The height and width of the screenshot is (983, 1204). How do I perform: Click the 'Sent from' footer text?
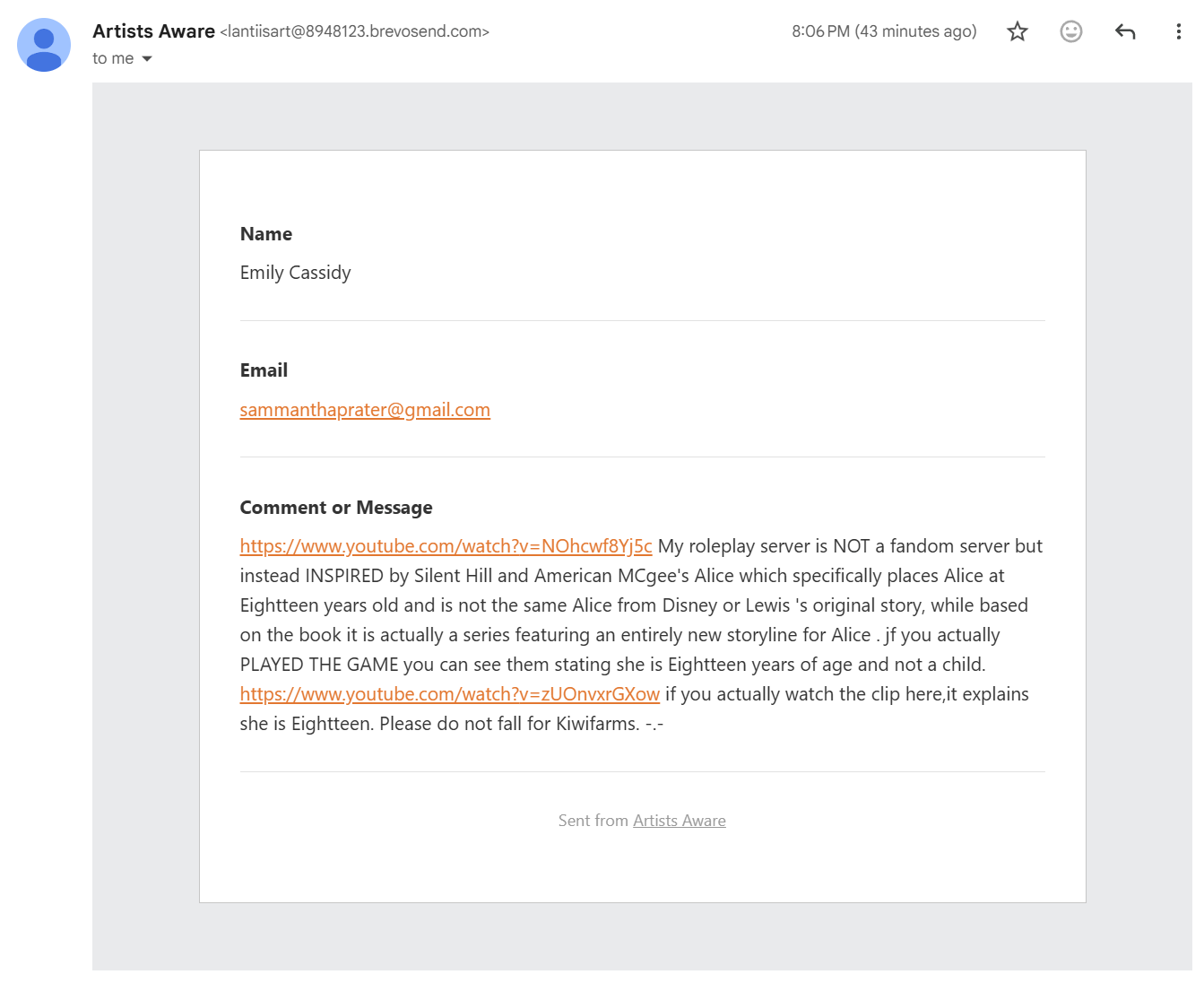coord(593,821)
